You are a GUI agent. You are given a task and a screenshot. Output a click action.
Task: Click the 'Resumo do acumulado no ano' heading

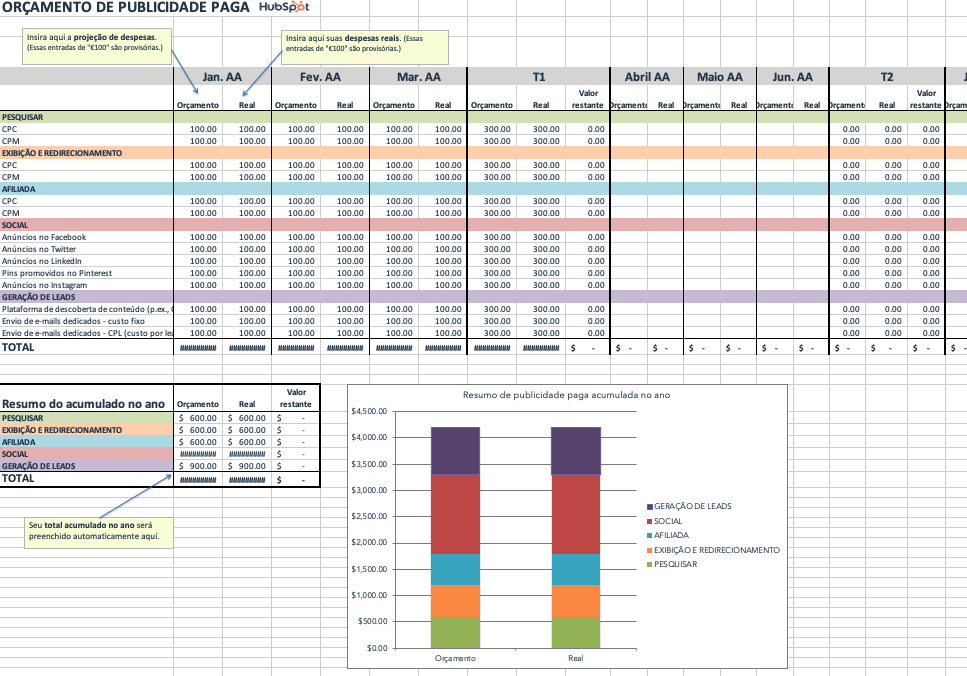click(83, 403)
